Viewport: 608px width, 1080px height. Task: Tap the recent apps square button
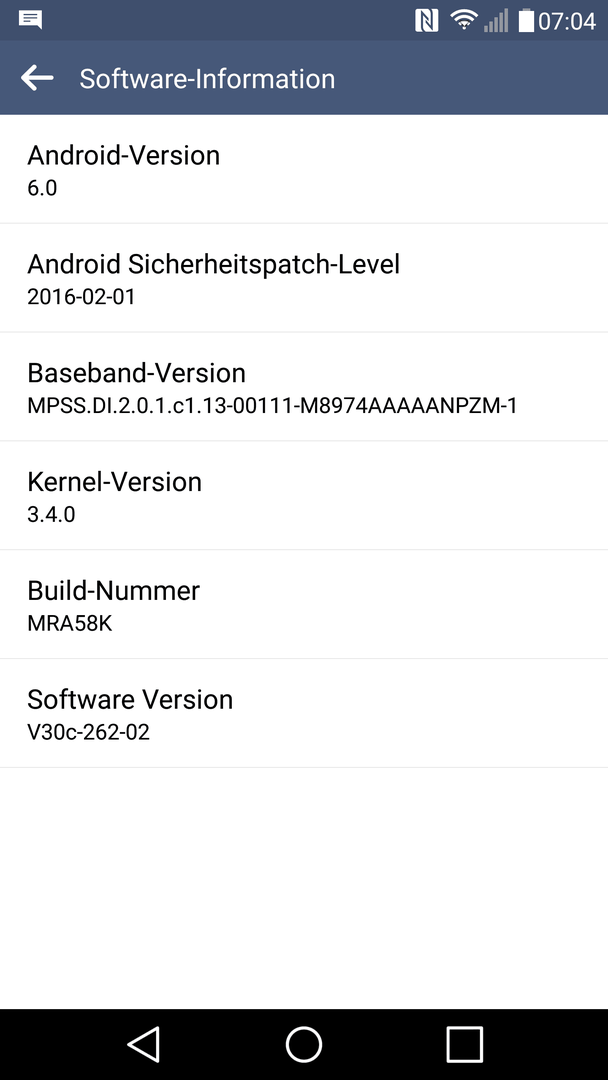coord(464,1044)
